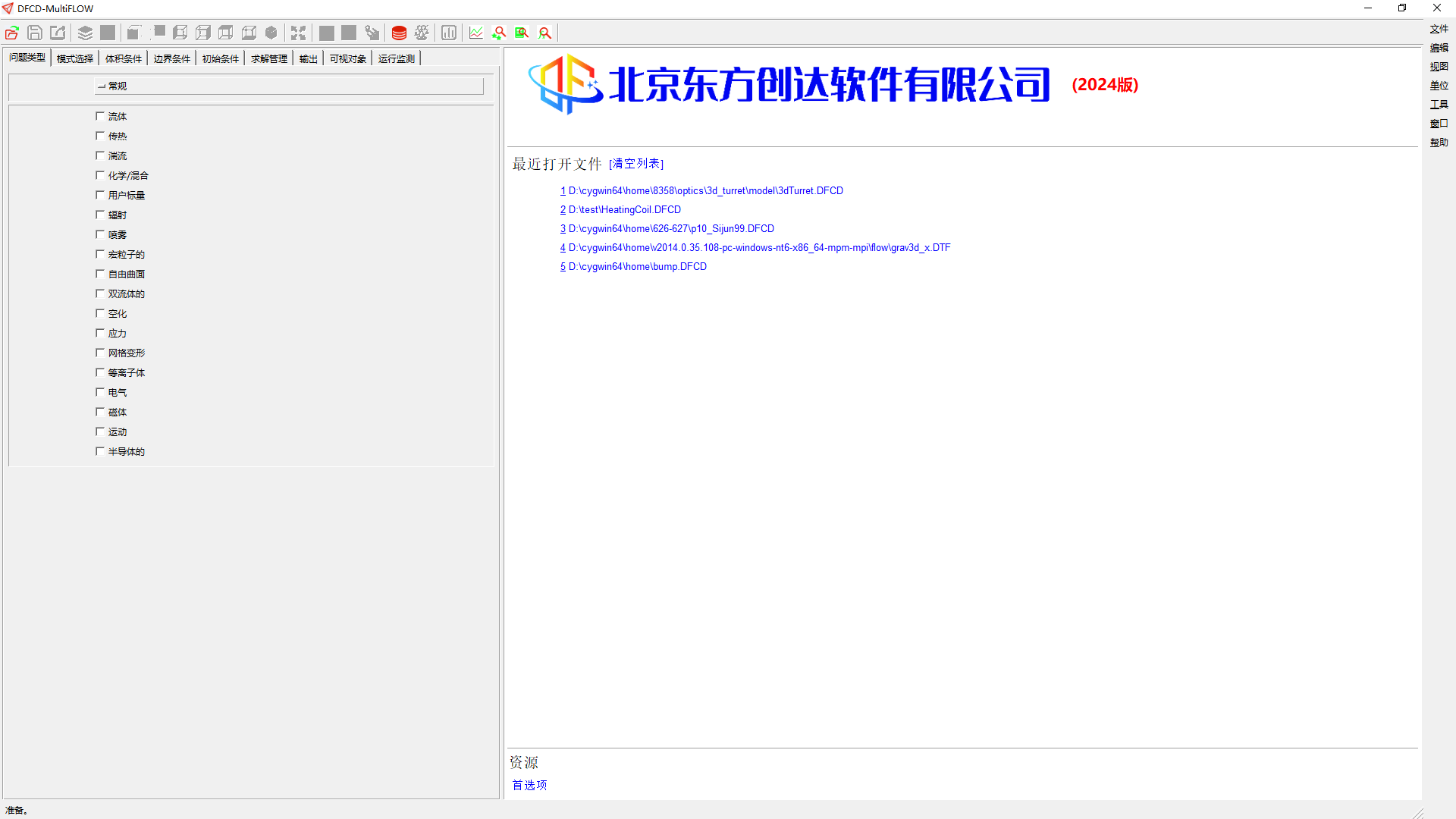Go to the 运行监测 tab
Image resolution: width=1456 pixels, height=819 pixels.
pyautogui.click(x=396, y=58)
